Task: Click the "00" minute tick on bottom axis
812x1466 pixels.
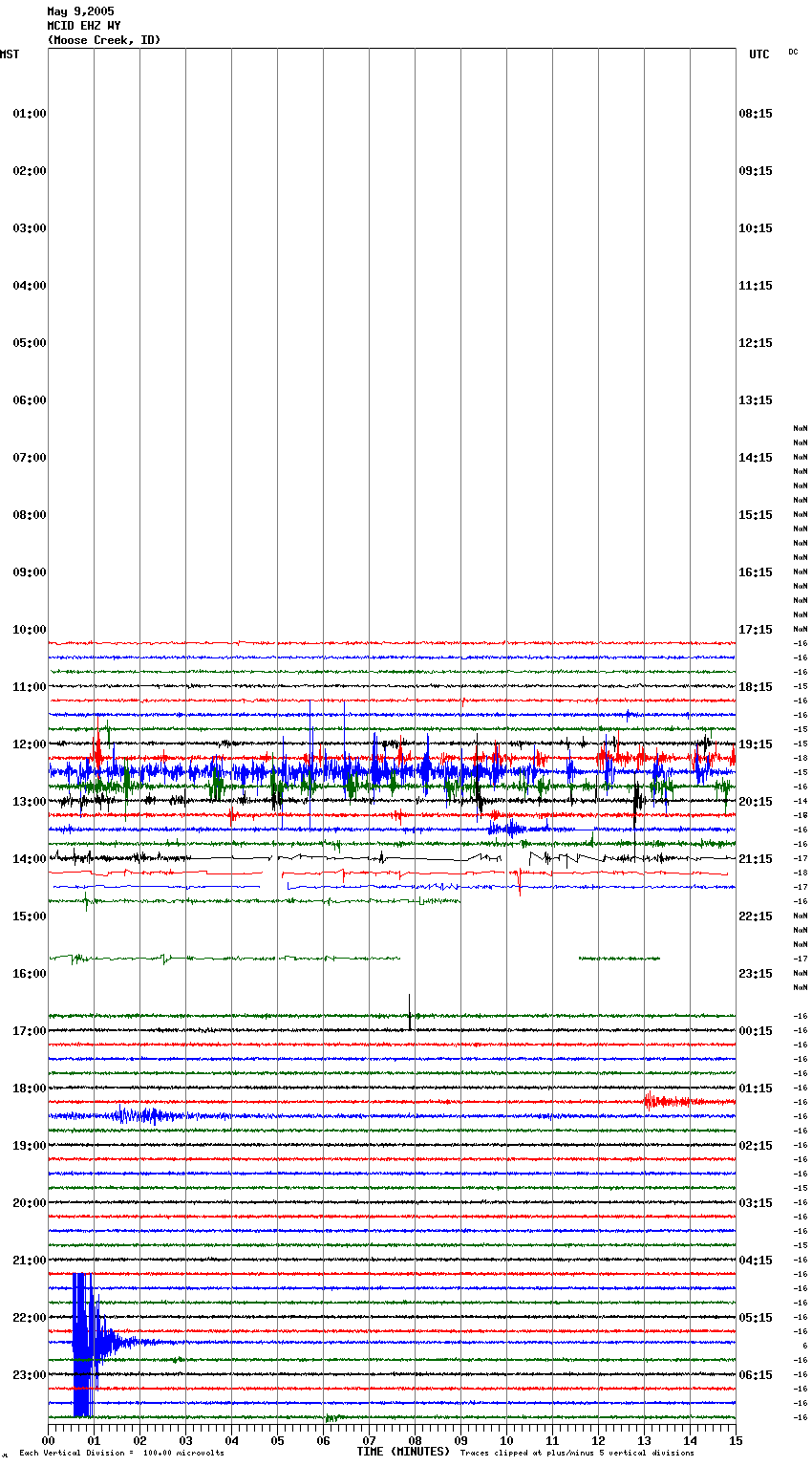Action: click(48, 1440)
